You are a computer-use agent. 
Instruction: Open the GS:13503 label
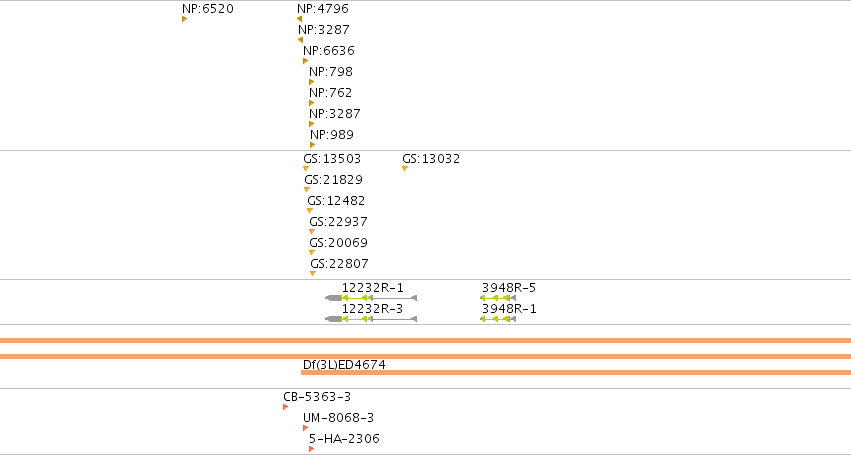click(x=332, y=159)
